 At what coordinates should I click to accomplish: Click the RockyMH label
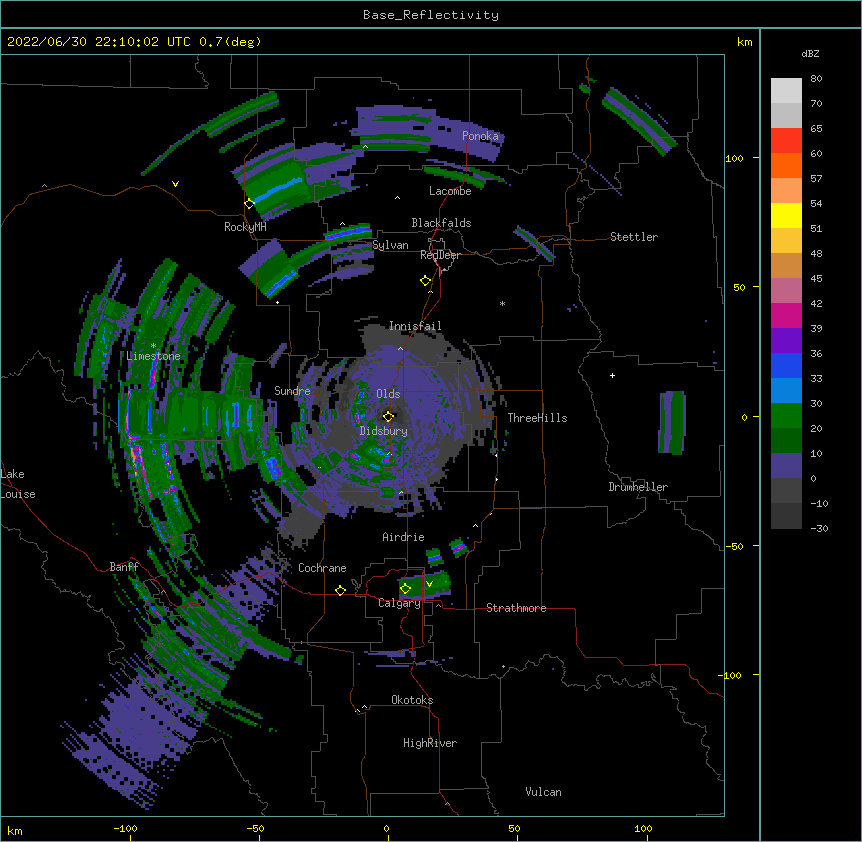pos(245,227)
